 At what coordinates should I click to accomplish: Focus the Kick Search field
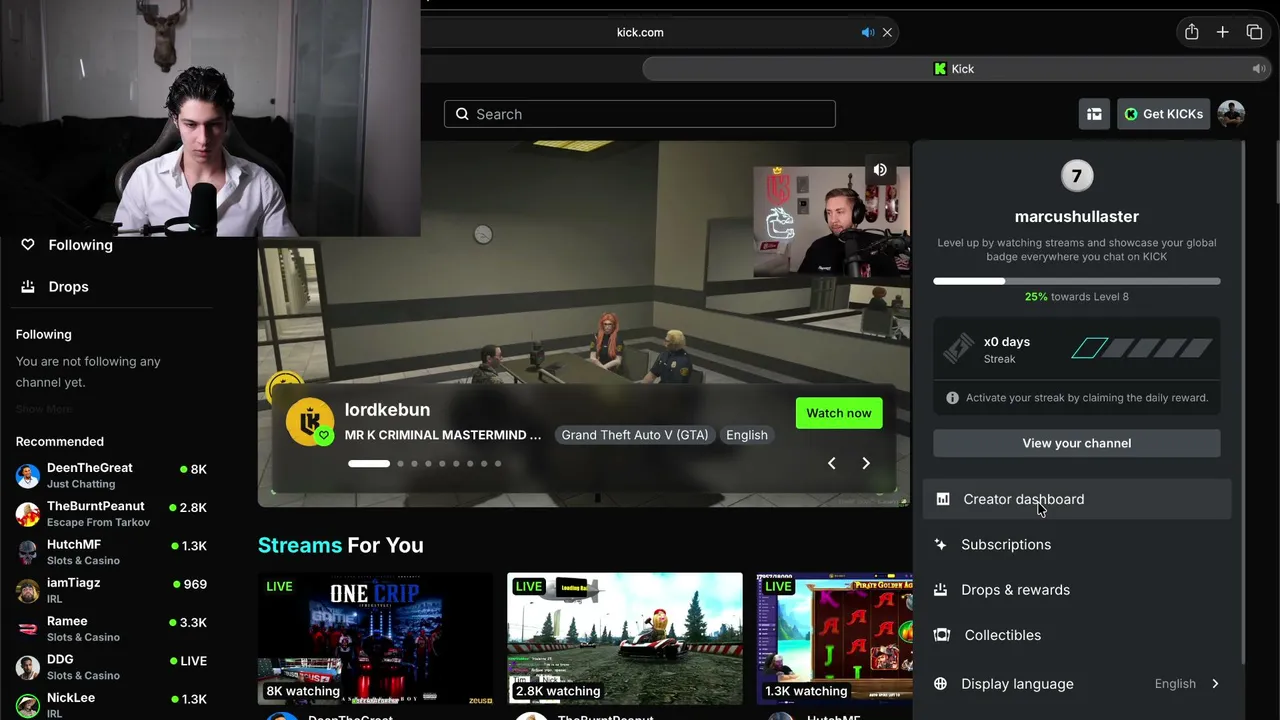click(640, 114)
